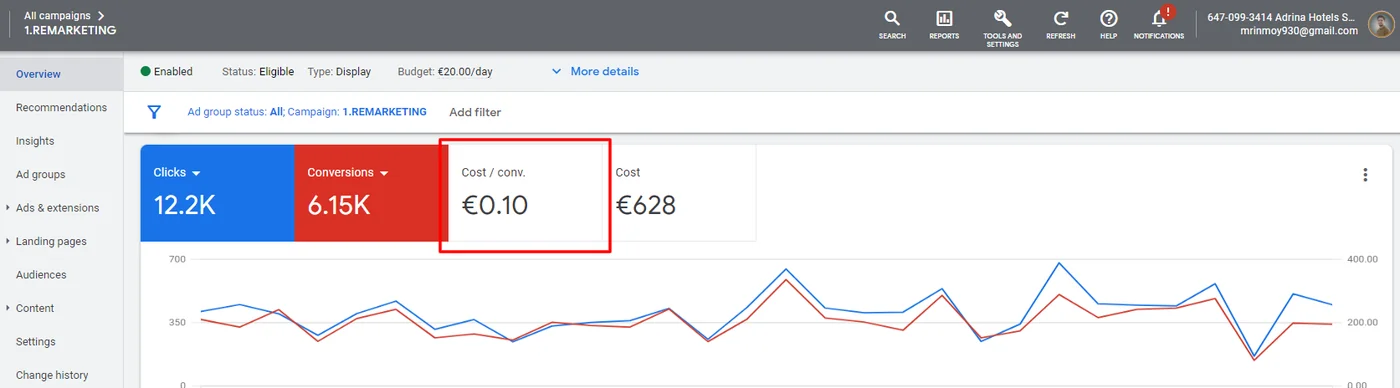Screen dimensions: 1400x388
Task: Select the Cost / conv. metric card
Action: (525, 193)
